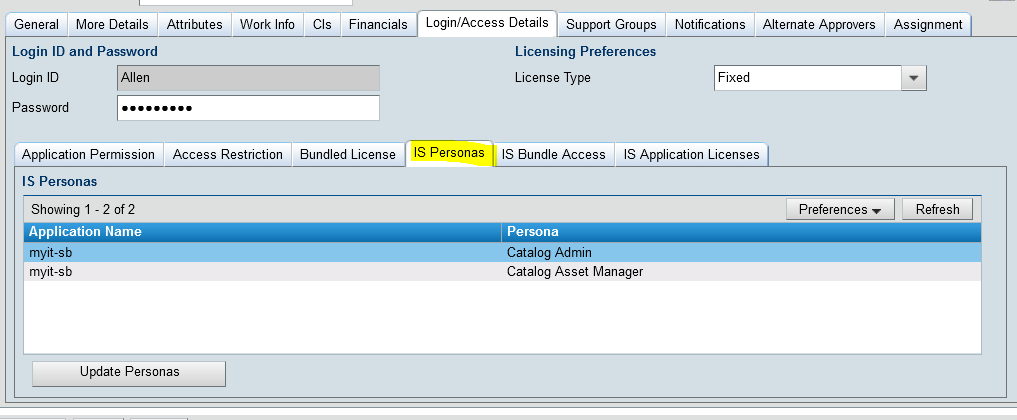Viewport: 1017px width, 420px height.
Task: Select the Attributes tab
Action: [195, 24]
